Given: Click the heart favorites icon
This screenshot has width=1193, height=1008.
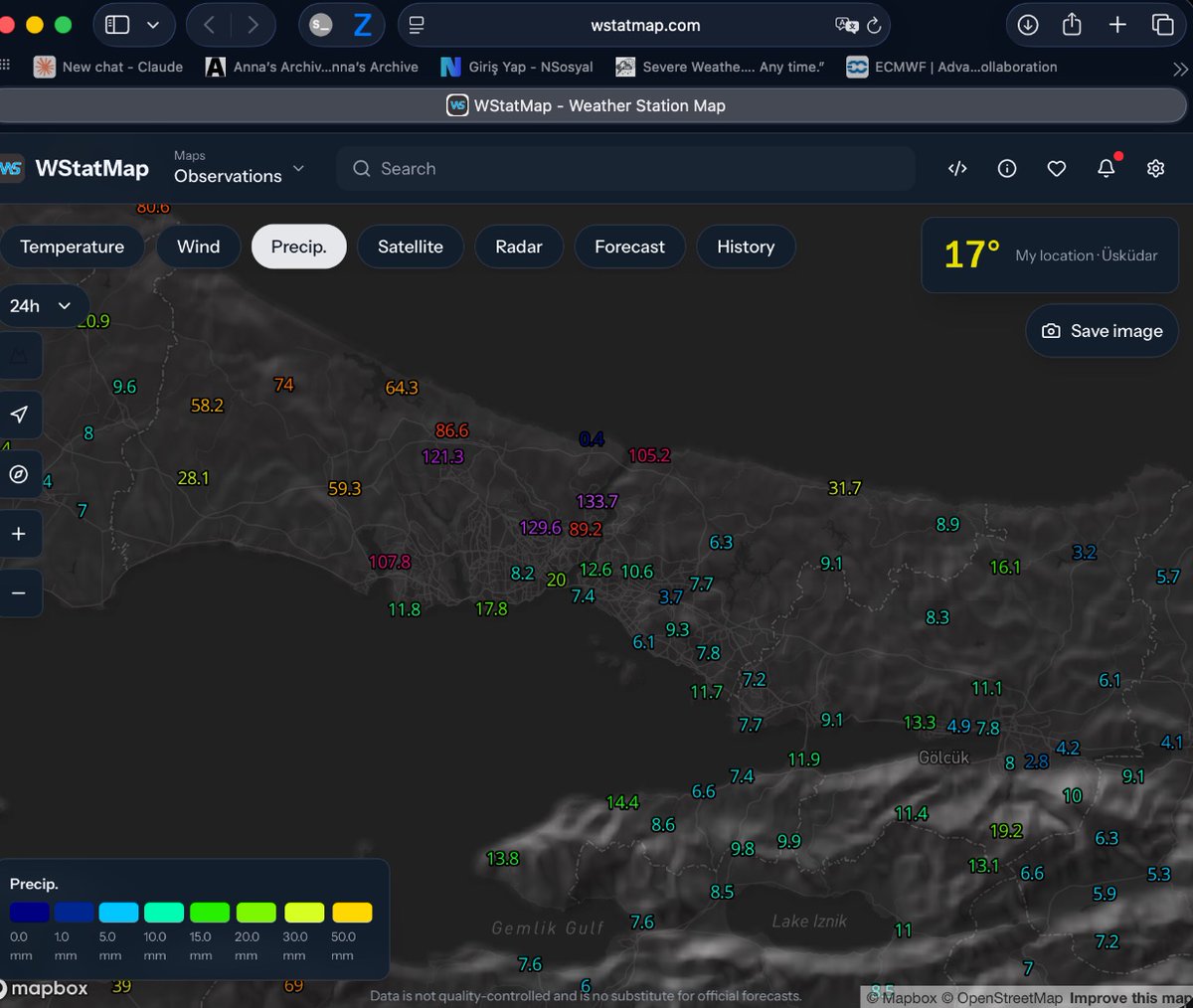Looking at the screenshot, I should pyautogui.click(x=1057, y=169).
